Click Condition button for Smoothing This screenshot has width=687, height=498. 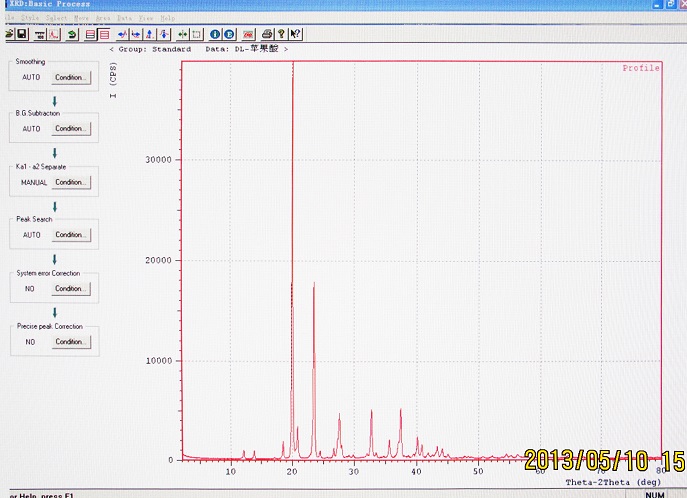(70, 77)
